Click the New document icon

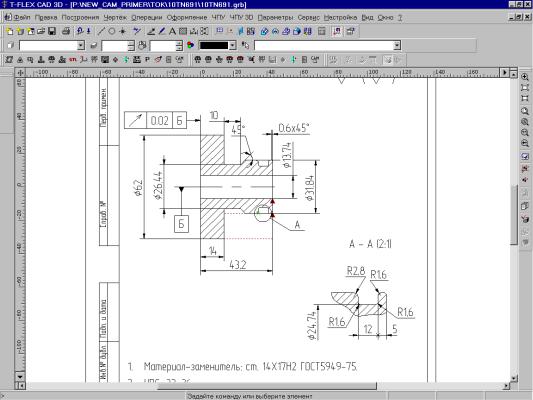tap(10, 32)
